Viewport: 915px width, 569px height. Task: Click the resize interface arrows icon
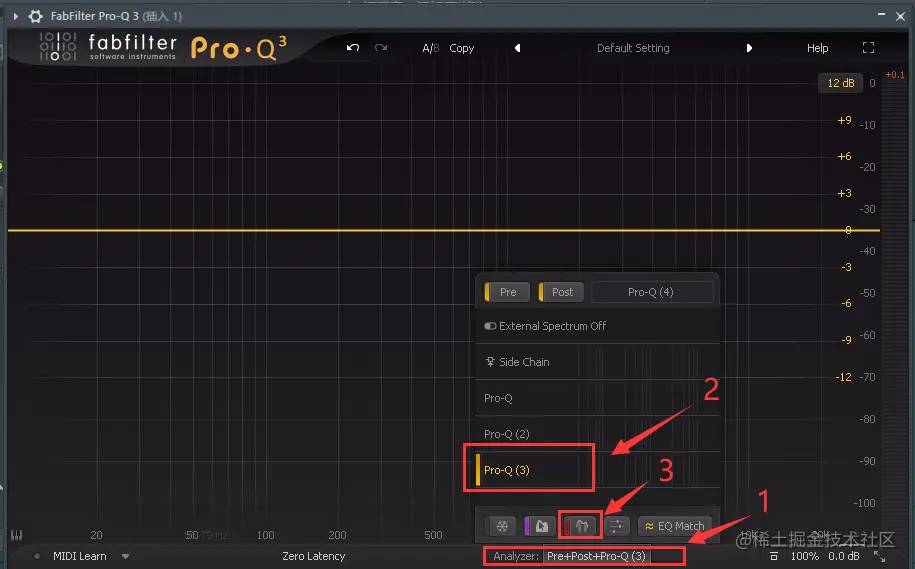(x=879, y=556)
